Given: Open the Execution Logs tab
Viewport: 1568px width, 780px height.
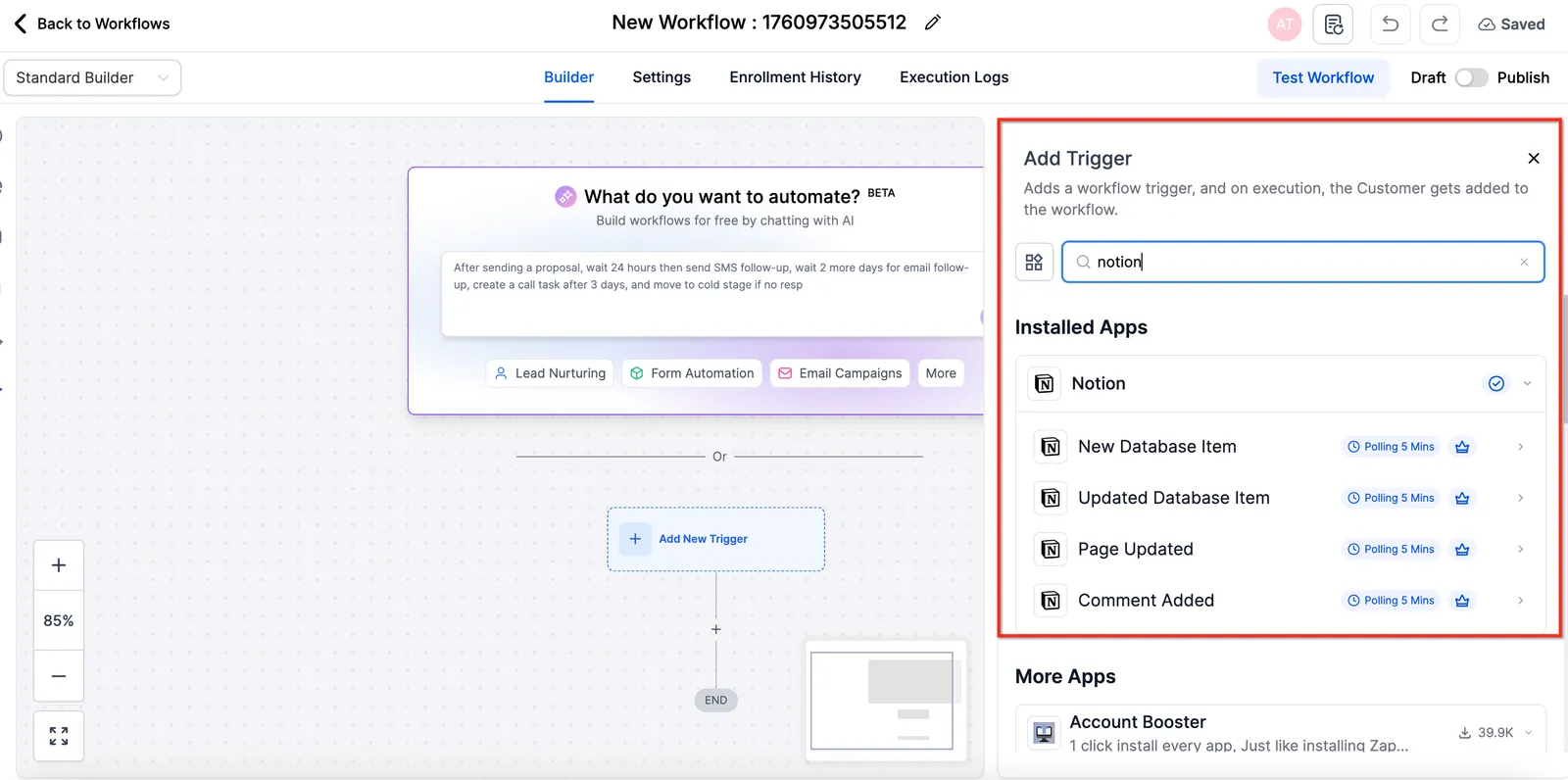Looking at the screenshot, I should coord(955,77).
